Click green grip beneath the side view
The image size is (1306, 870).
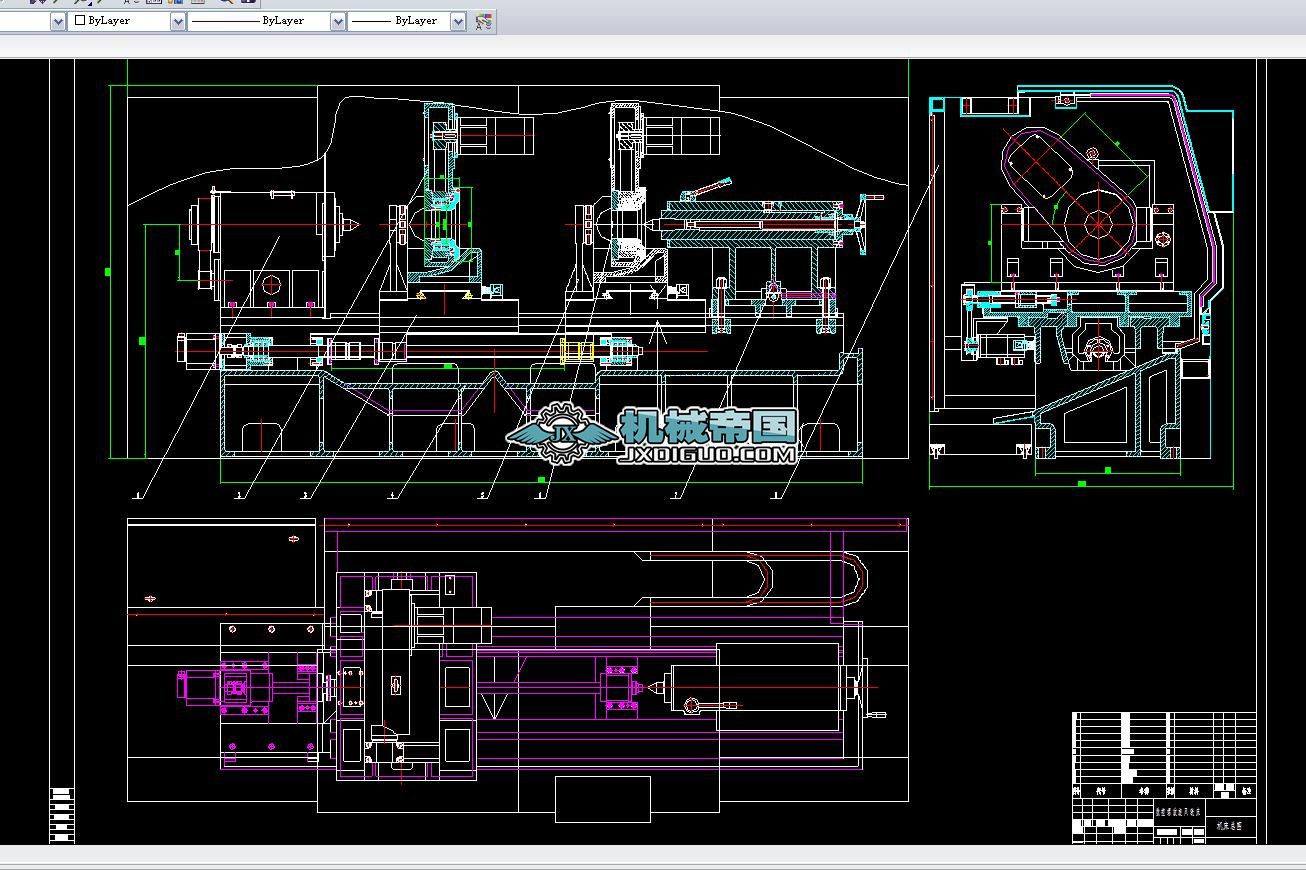(x=1081, y=484)
